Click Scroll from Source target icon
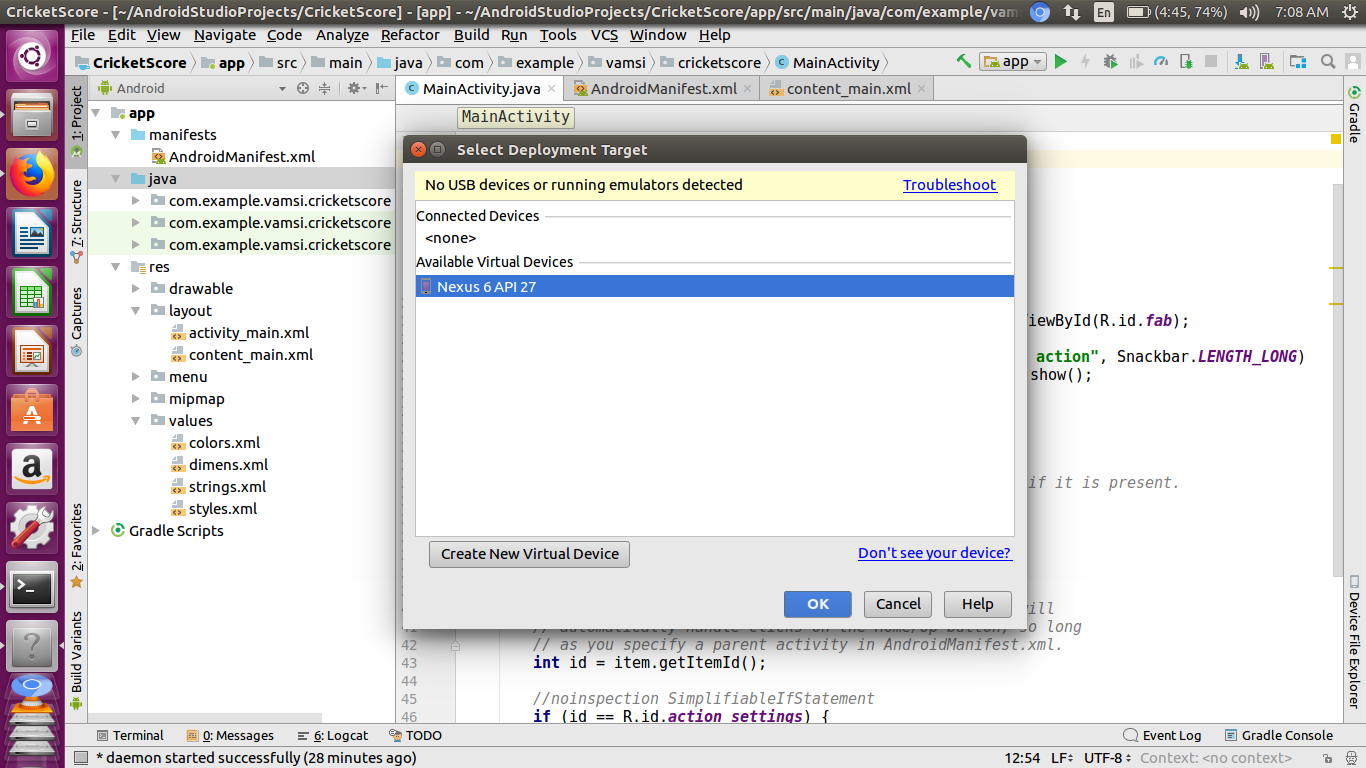 coord(303,88)
